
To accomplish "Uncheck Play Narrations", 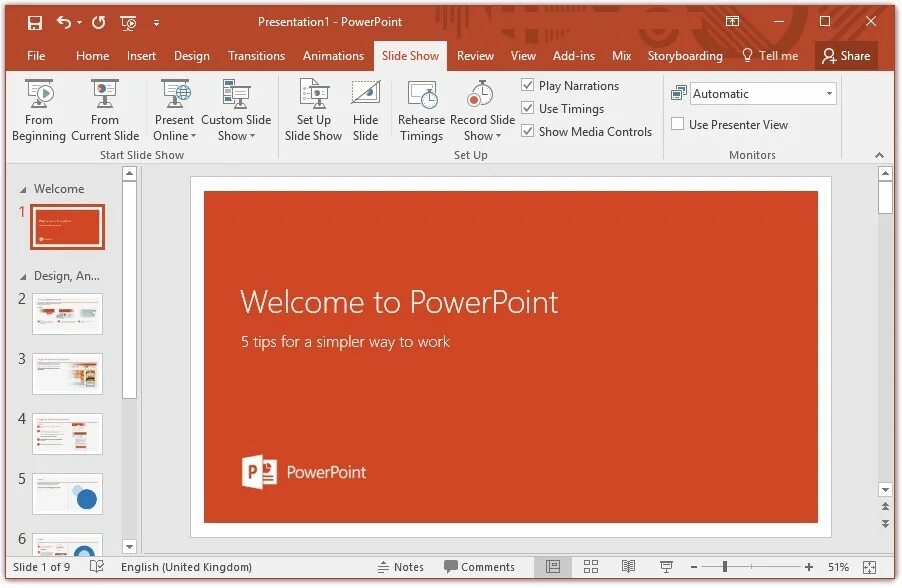I will tap(528, 85).
